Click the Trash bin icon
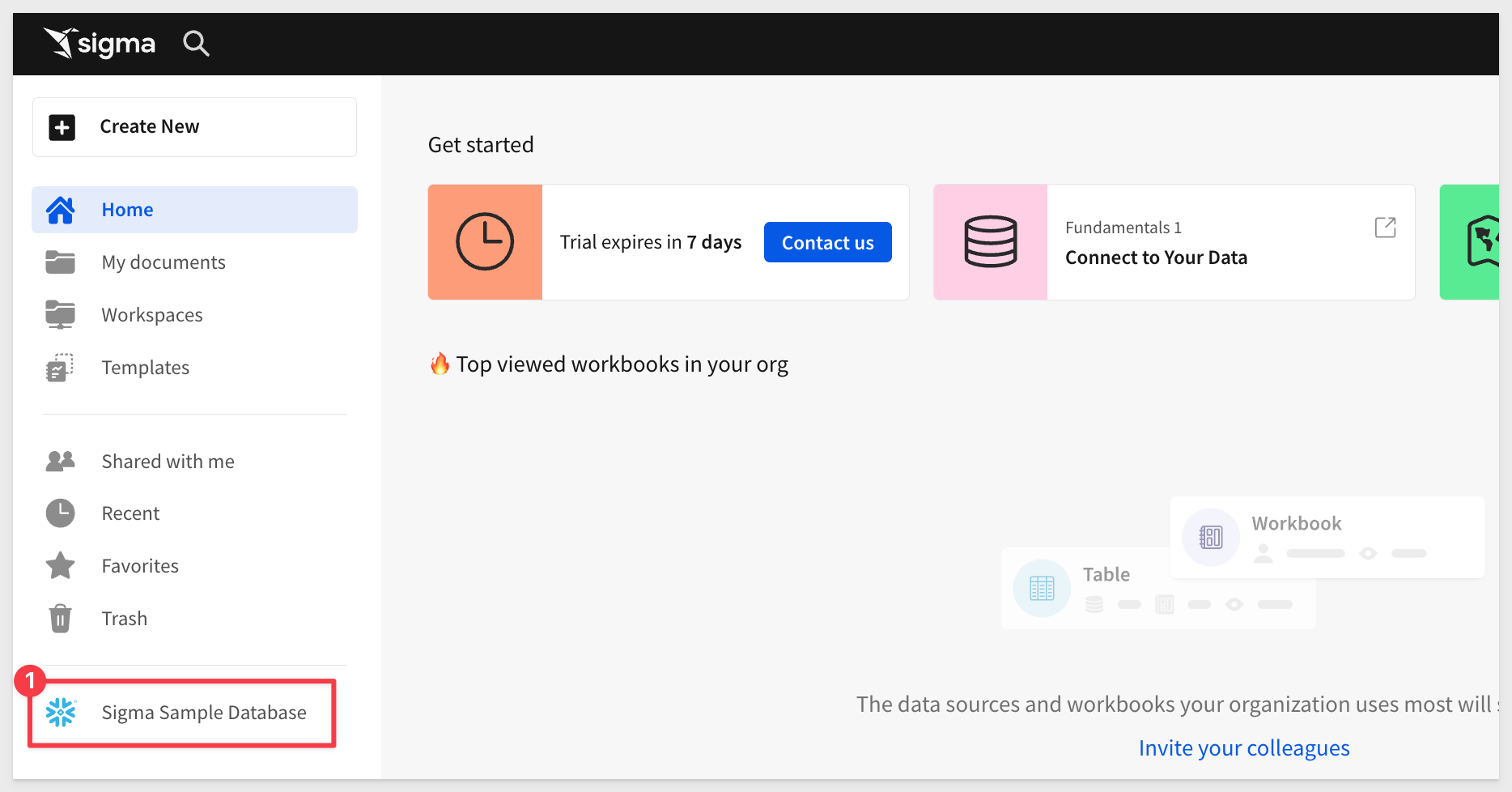The width and height of the screenshot is (1512, 792). (61, 619)
